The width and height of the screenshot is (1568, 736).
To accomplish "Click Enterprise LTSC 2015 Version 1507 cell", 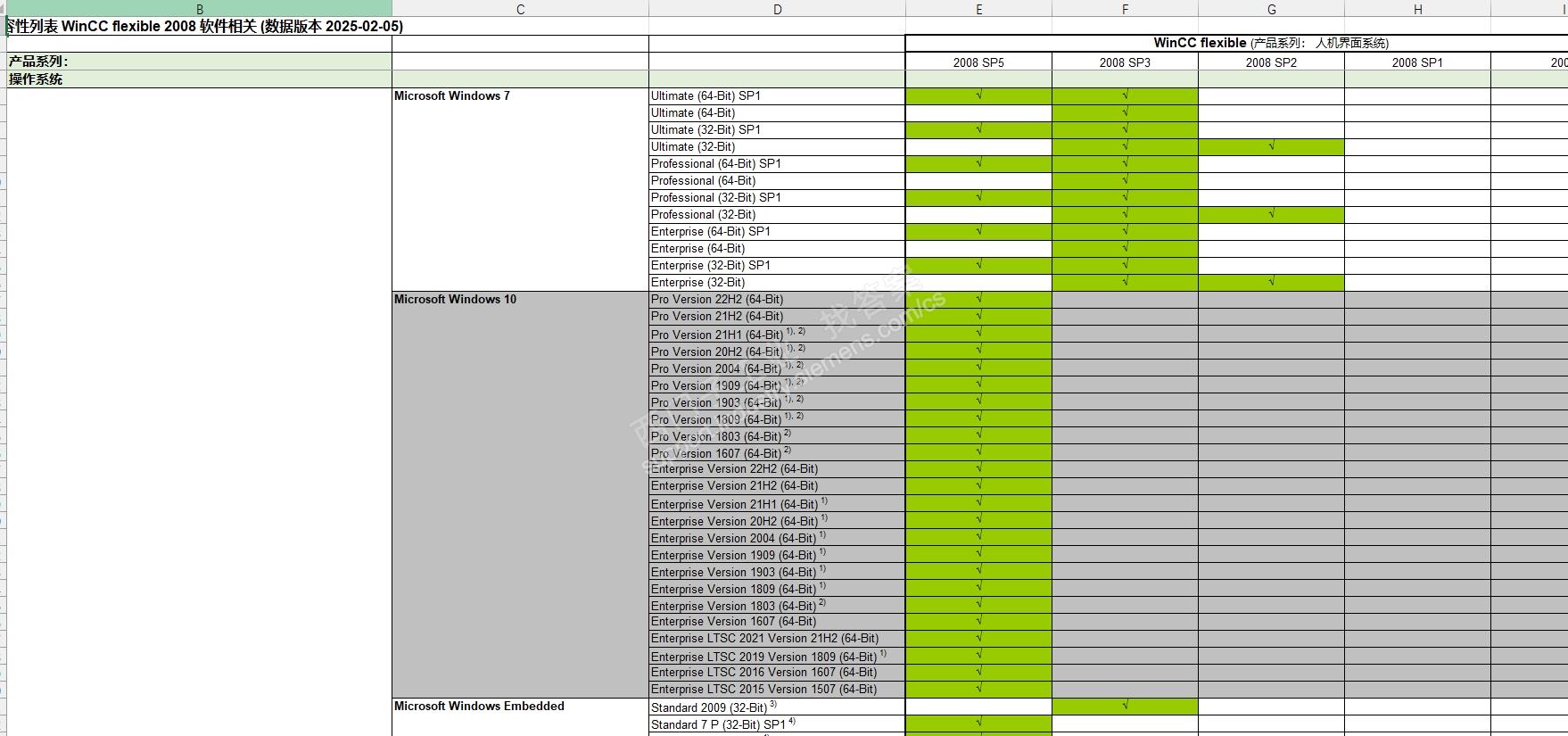I will tap(777, 690).
